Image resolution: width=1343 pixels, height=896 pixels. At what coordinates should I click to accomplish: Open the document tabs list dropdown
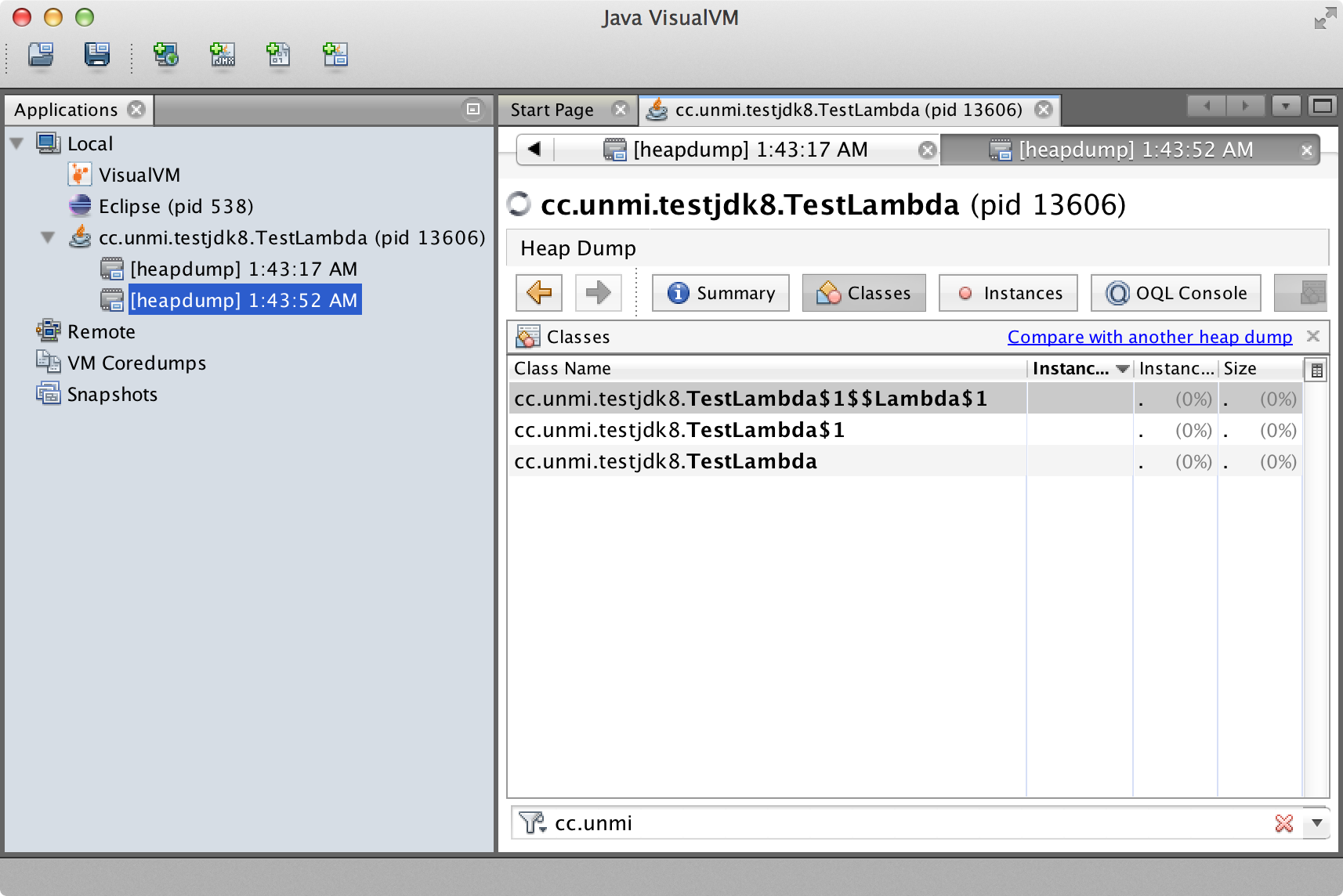[x=1286, y=106]
